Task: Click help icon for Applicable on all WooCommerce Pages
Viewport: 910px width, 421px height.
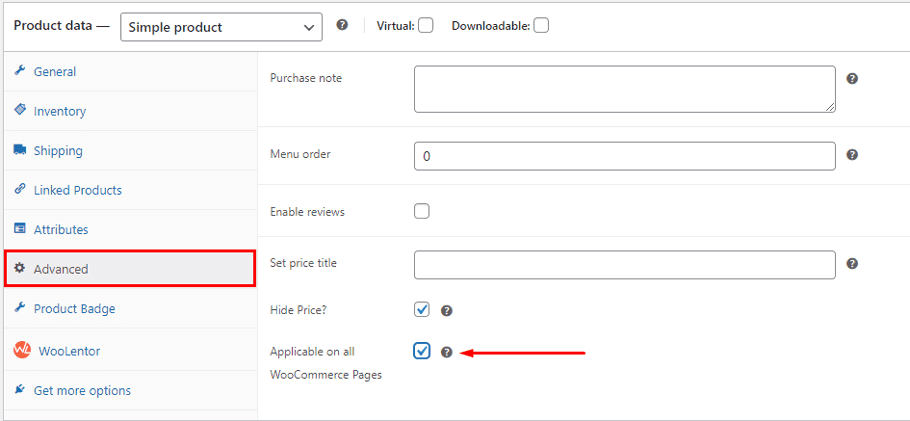Action: 446,352
